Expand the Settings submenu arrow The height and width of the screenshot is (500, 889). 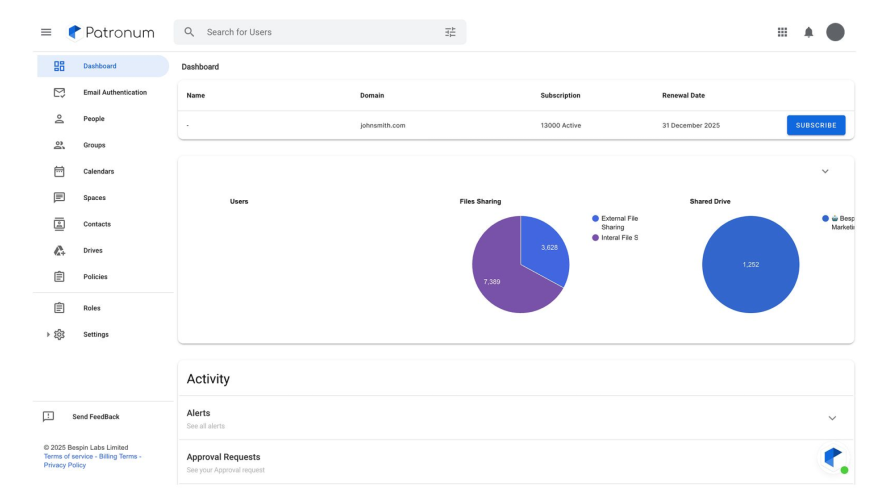(x=47, y=334)
